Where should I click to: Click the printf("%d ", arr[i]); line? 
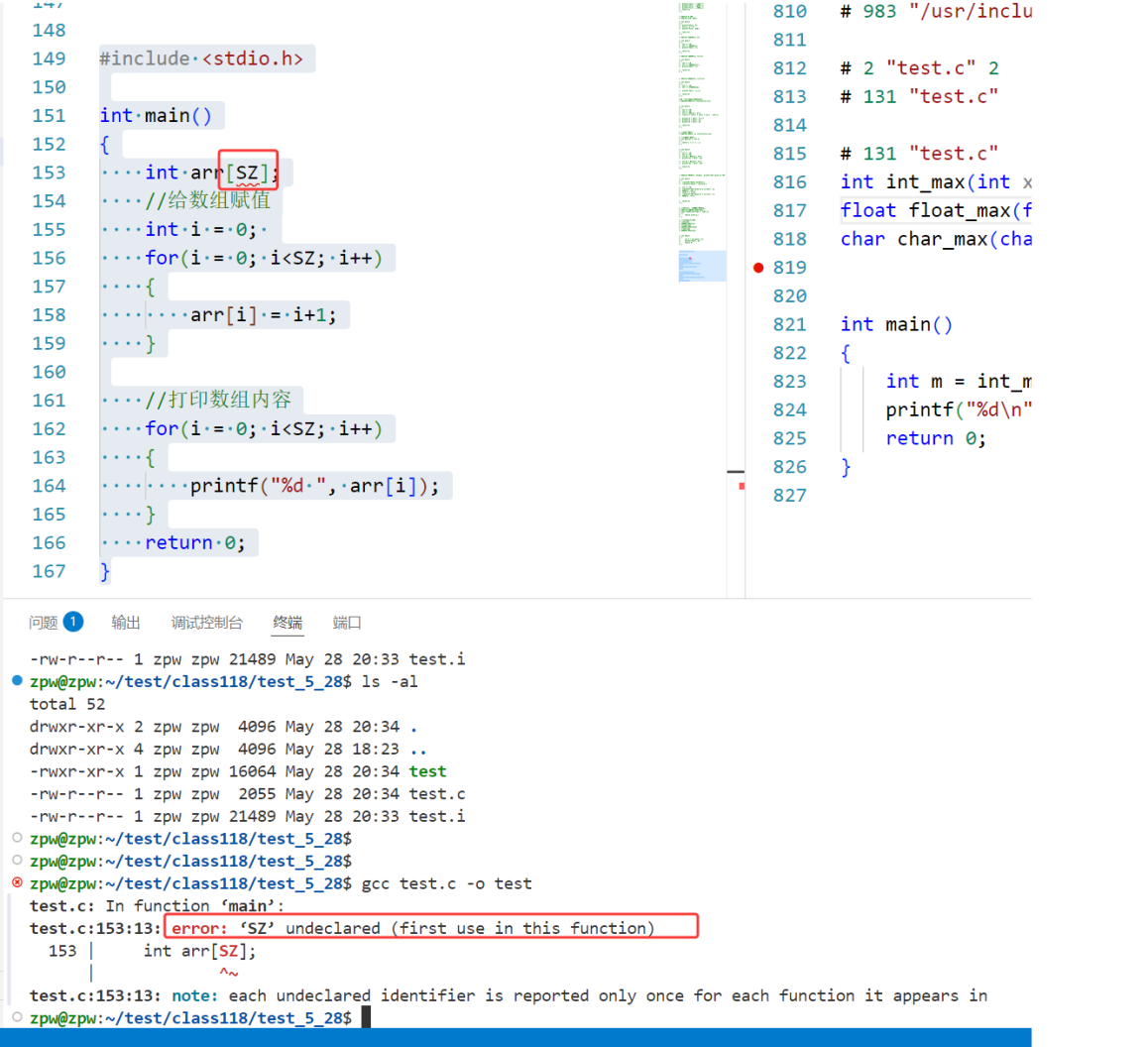(315, 486)
